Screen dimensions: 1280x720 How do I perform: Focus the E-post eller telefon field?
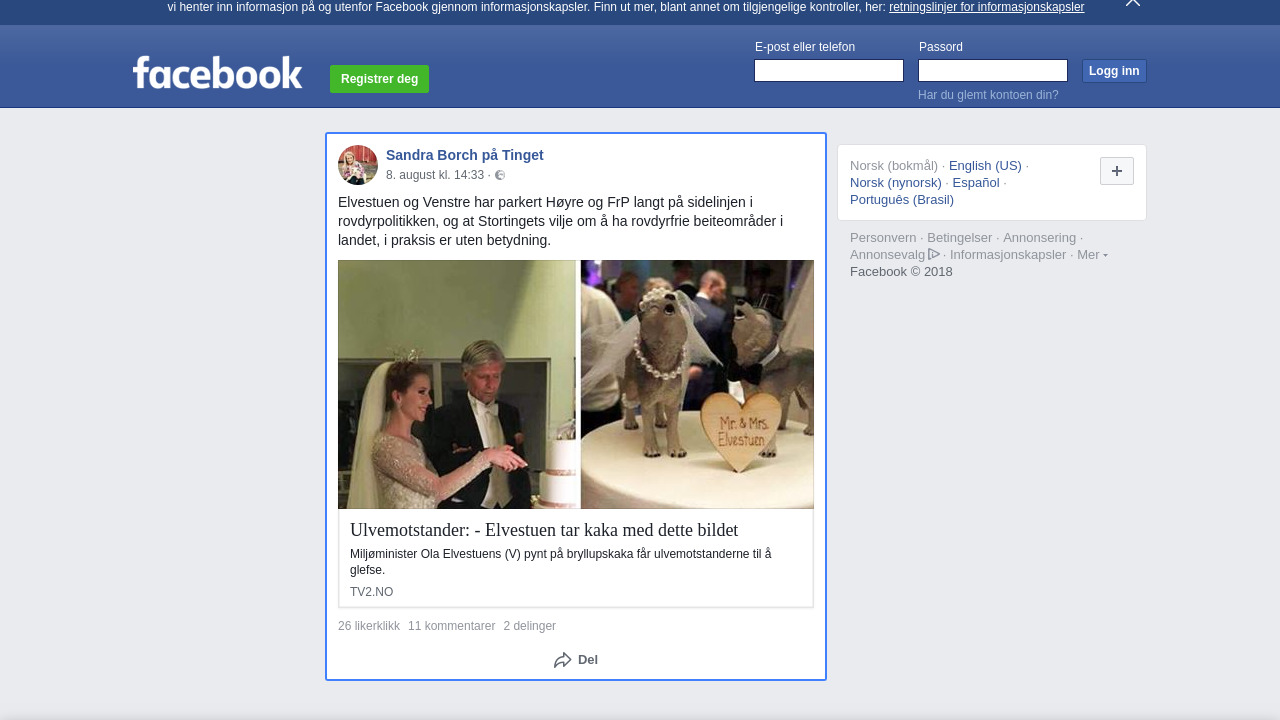tap(829, 71)
